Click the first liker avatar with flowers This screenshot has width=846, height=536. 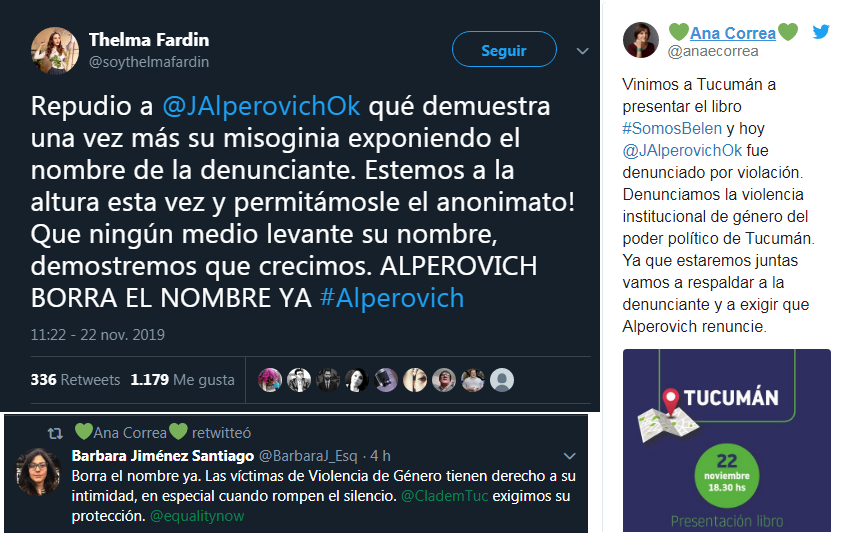[x=270, y=380]
